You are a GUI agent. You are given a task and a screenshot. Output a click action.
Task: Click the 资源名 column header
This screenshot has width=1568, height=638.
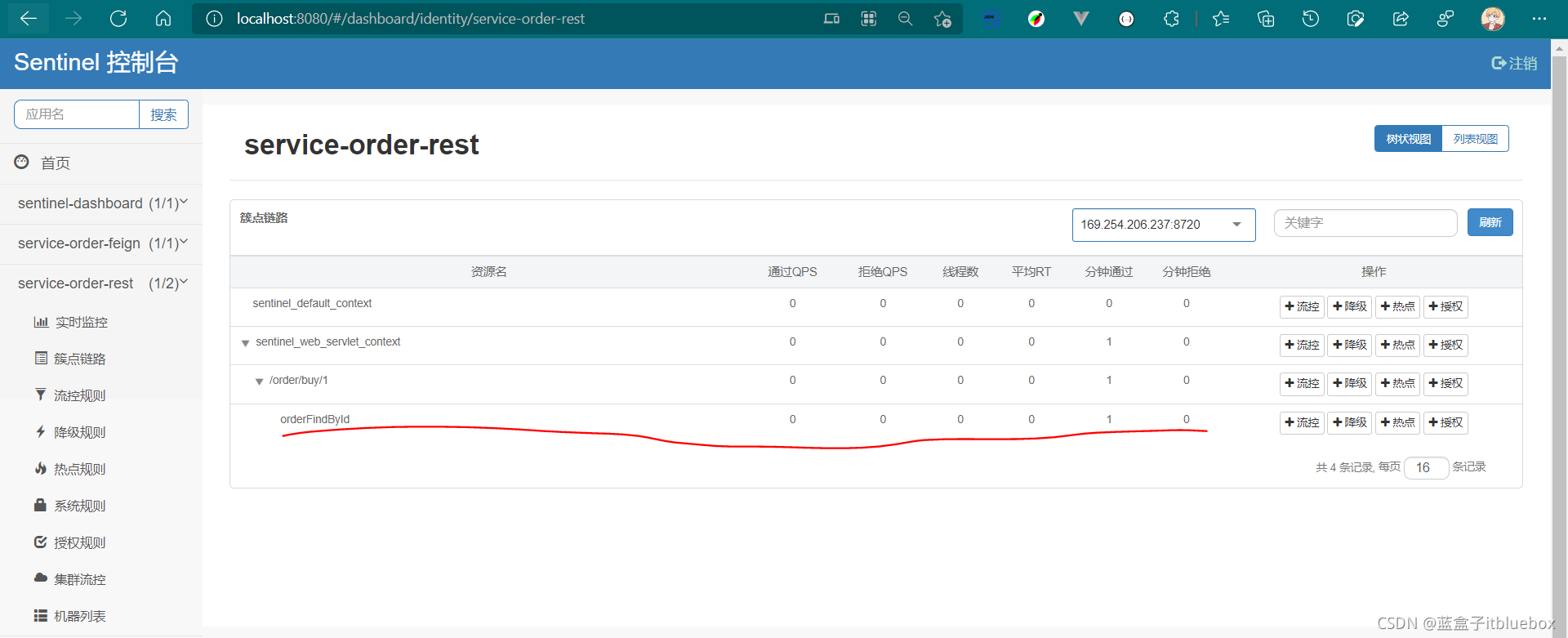point(488,272)
